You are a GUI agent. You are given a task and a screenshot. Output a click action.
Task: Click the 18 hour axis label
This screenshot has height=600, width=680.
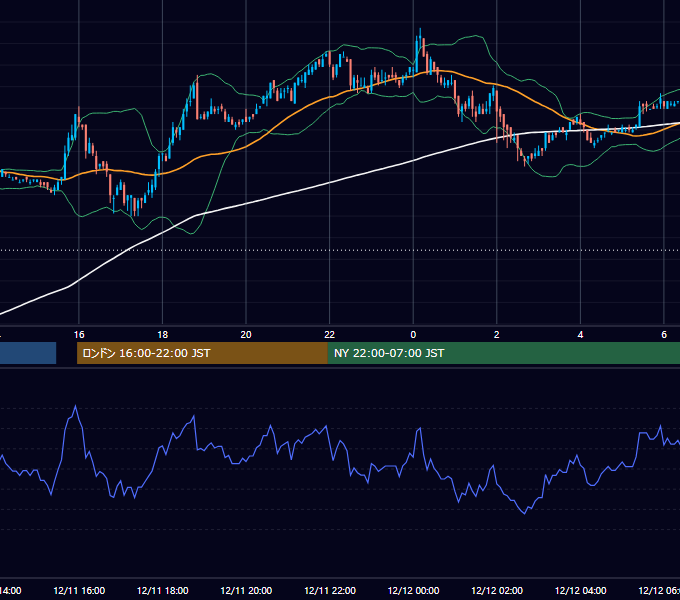[x=162, y=335]
